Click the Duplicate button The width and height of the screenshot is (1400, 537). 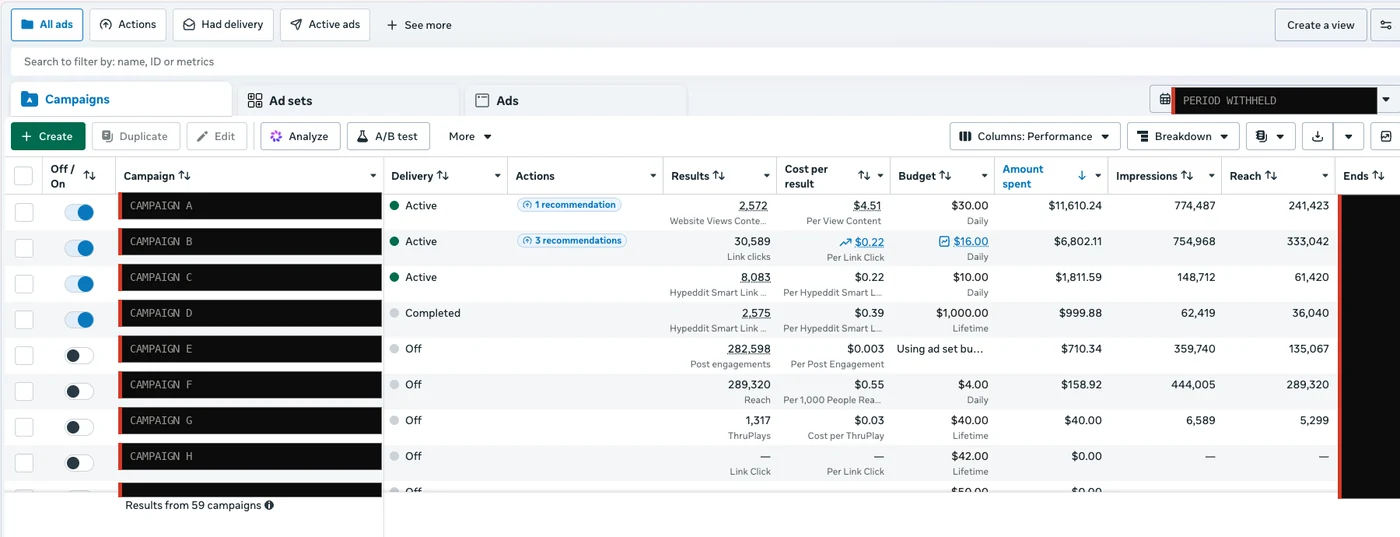(x=136, y=136)
